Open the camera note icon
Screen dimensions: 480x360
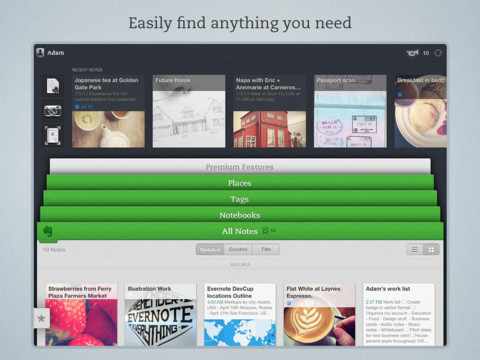(53, 111)
